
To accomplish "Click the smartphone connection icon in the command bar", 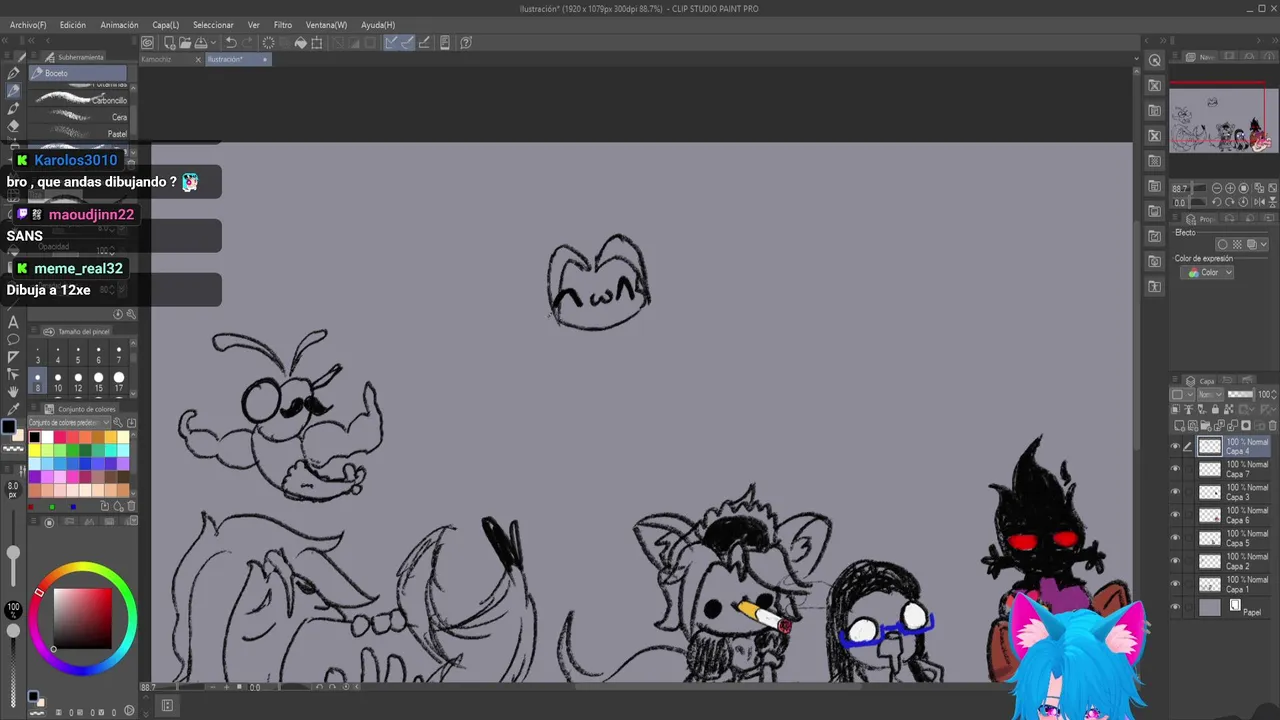I will coord(445,42).
